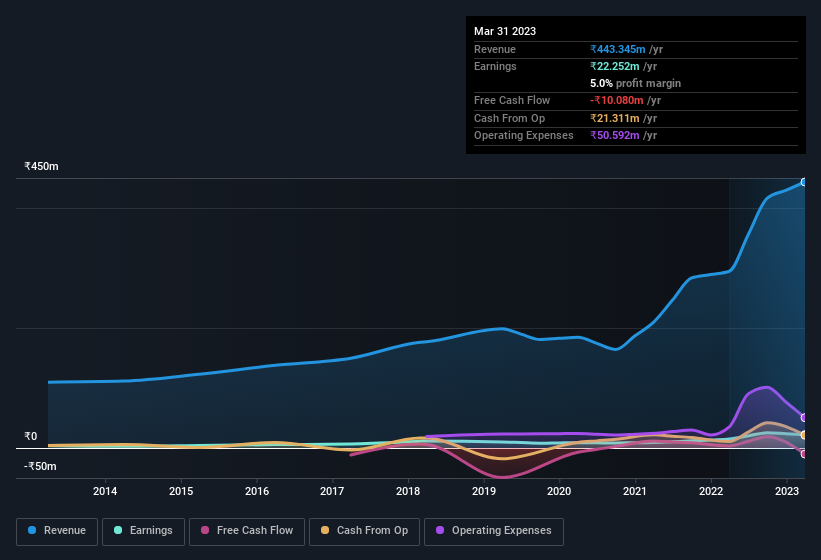Click the -₹50m y-axis label
The image size is (821, 560).
[x=40, y=466]
